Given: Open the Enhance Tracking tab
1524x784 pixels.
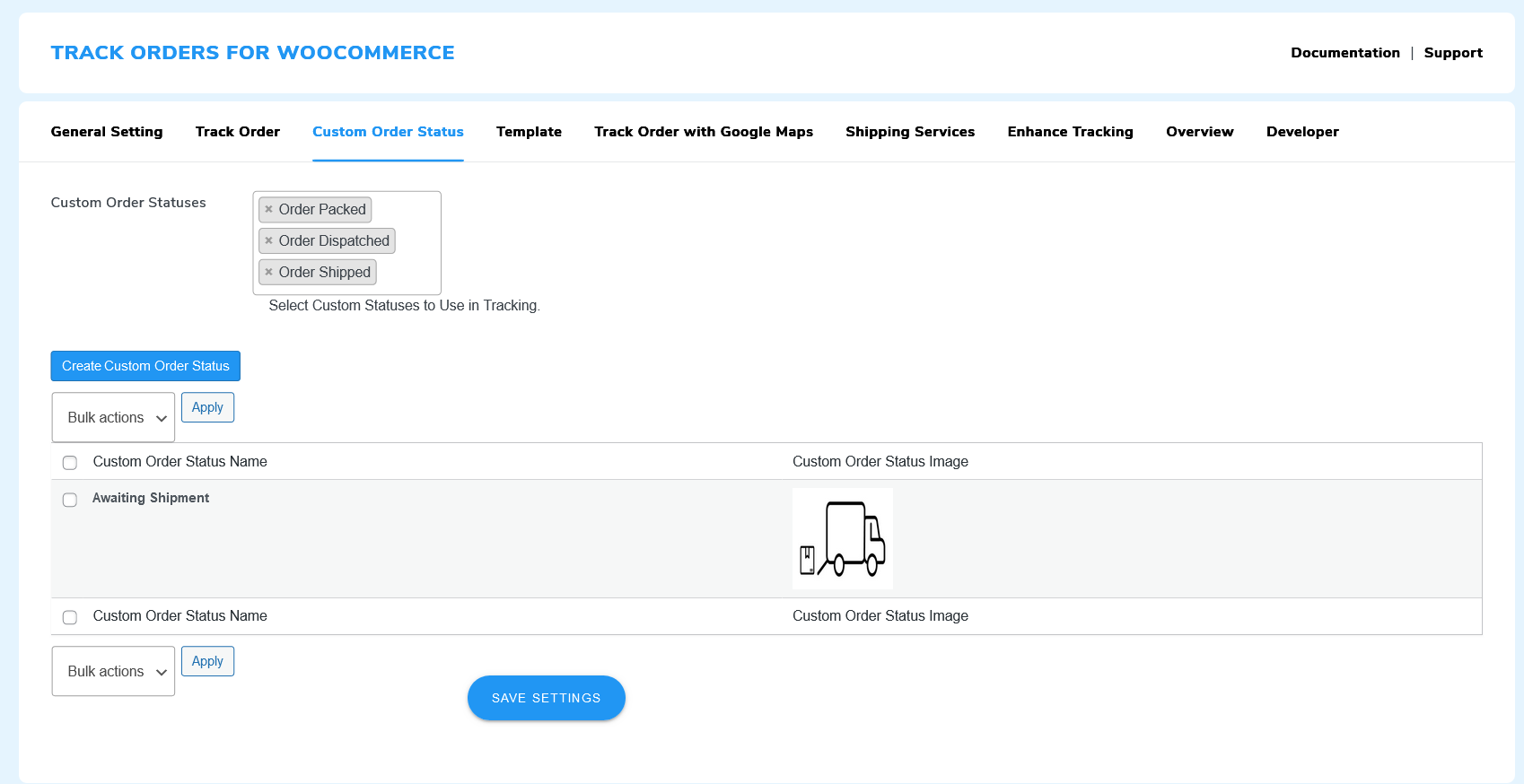Looking at the screenshot, I should (x=1070, y=132).
